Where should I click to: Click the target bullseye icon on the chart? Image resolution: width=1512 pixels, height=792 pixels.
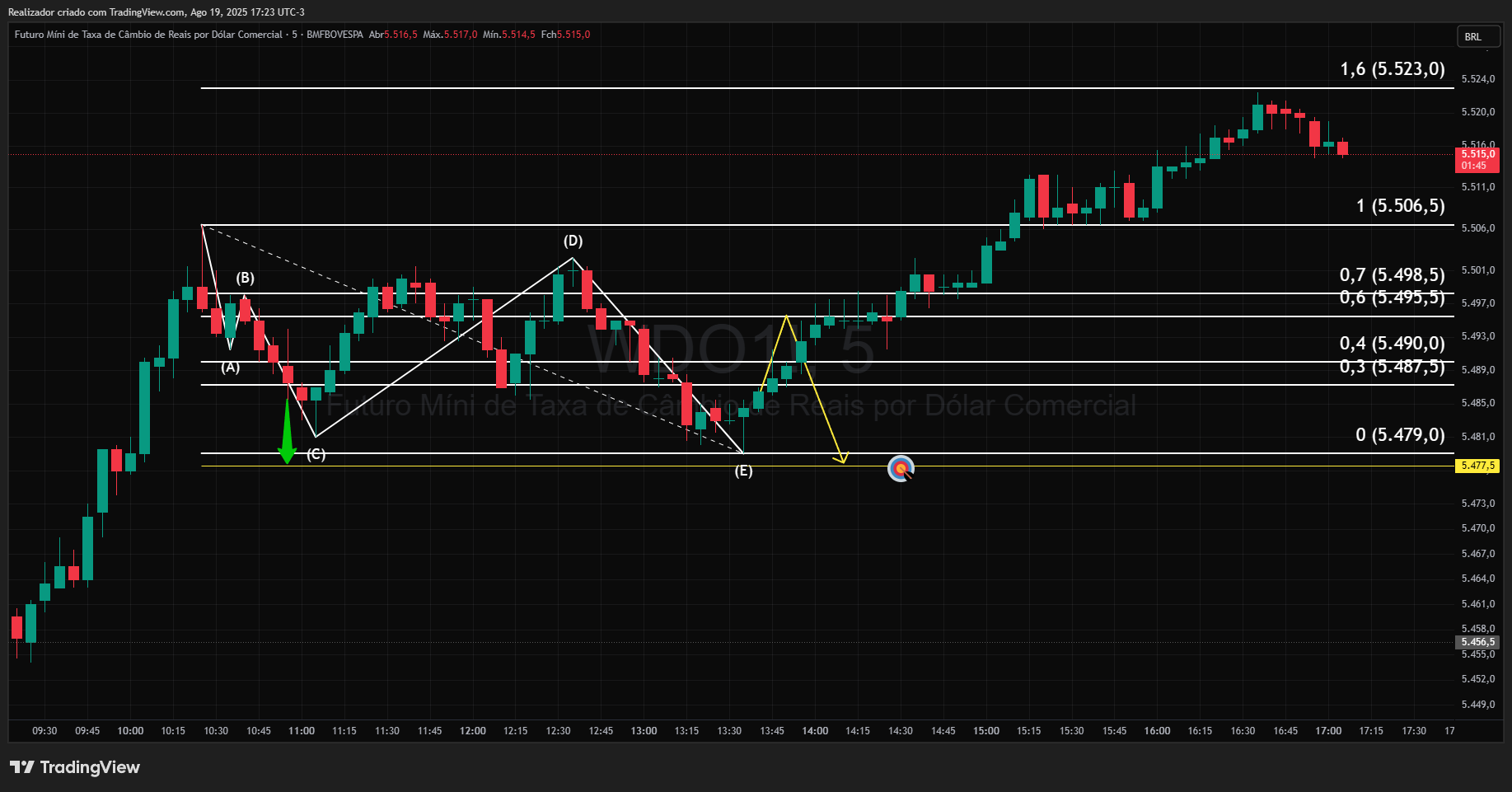(901, 469)
